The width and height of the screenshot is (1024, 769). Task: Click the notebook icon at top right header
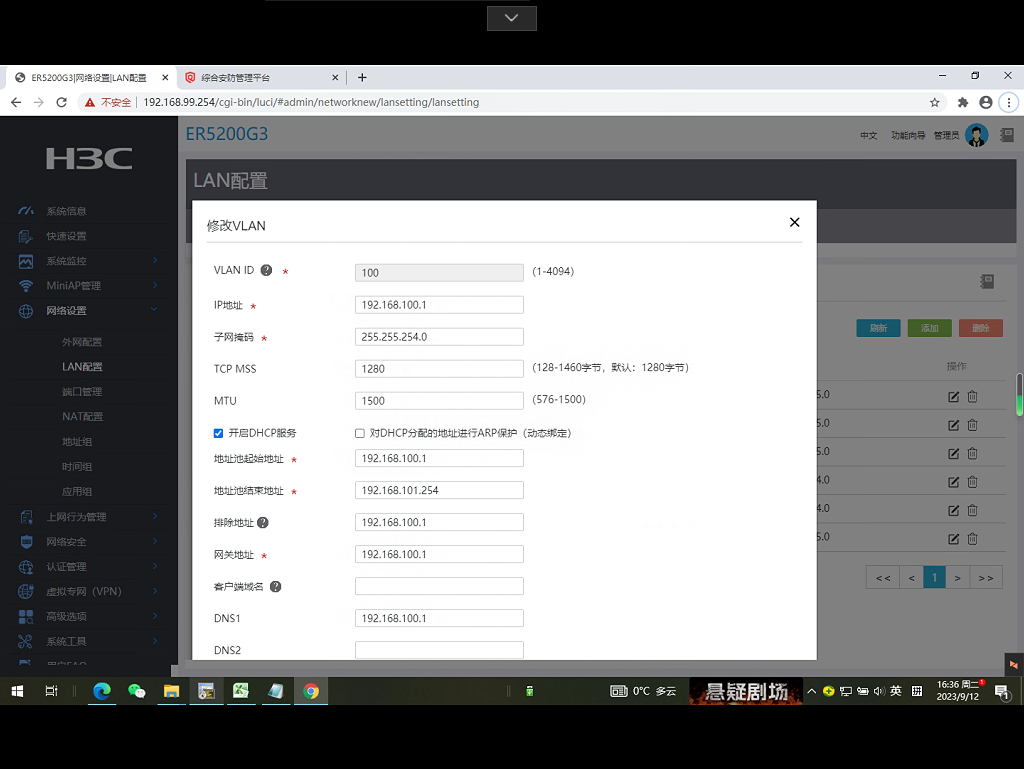[1007, 135]
